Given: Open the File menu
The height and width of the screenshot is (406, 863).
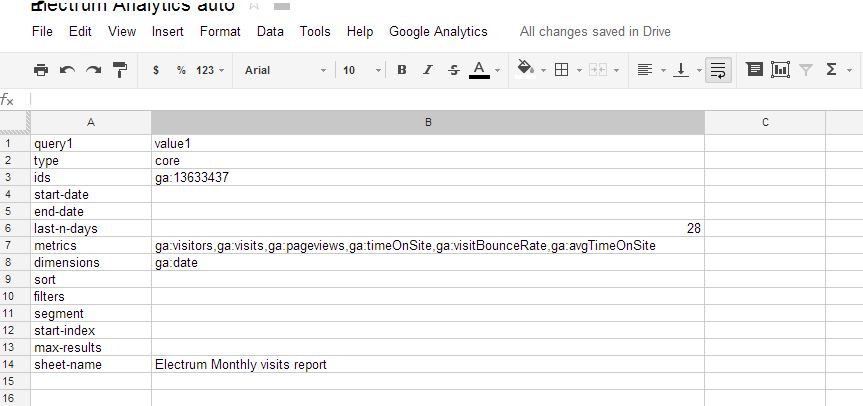Looking at the screenshot, I should click(42, 31).
